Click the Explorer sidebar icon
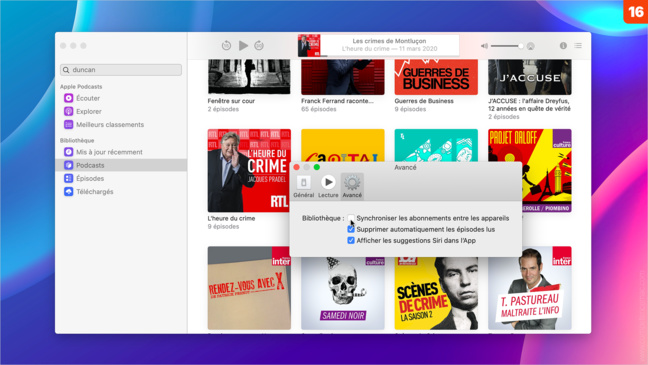 (x=69, y=111)
